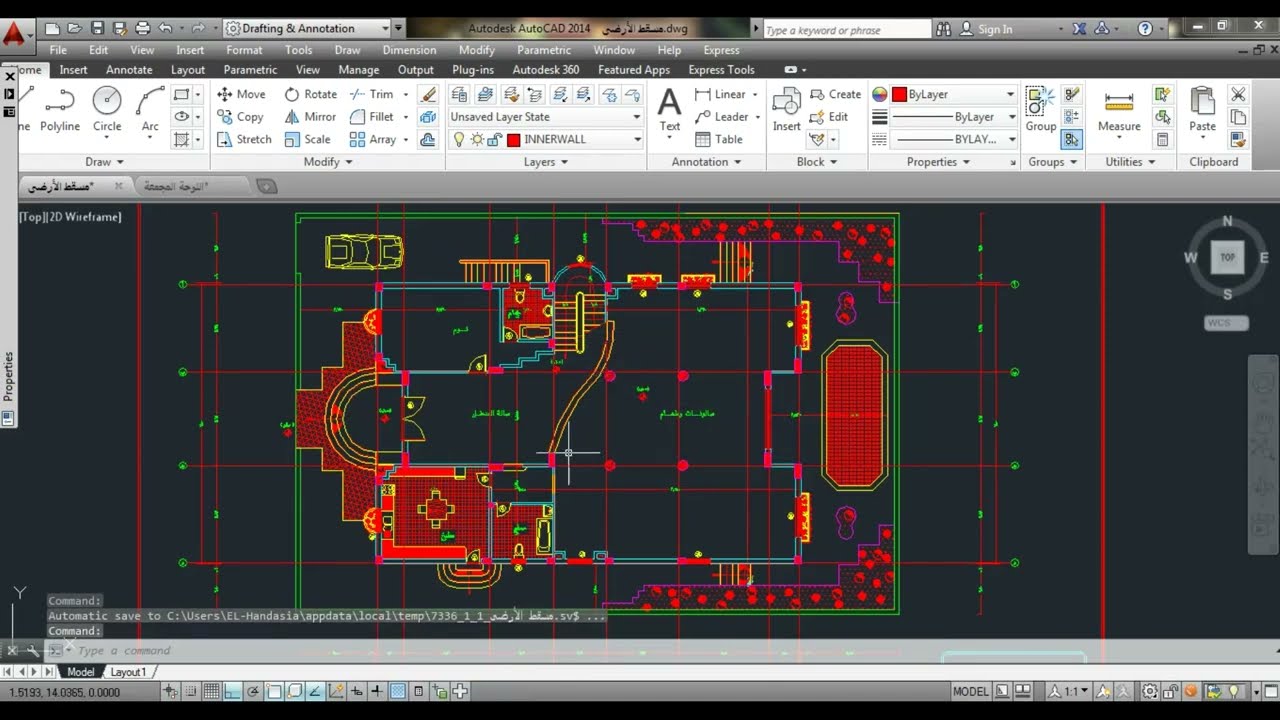Click the Plot printer icon
Image resolution: width=1280 pixels, height=720 pixels.
142,28
